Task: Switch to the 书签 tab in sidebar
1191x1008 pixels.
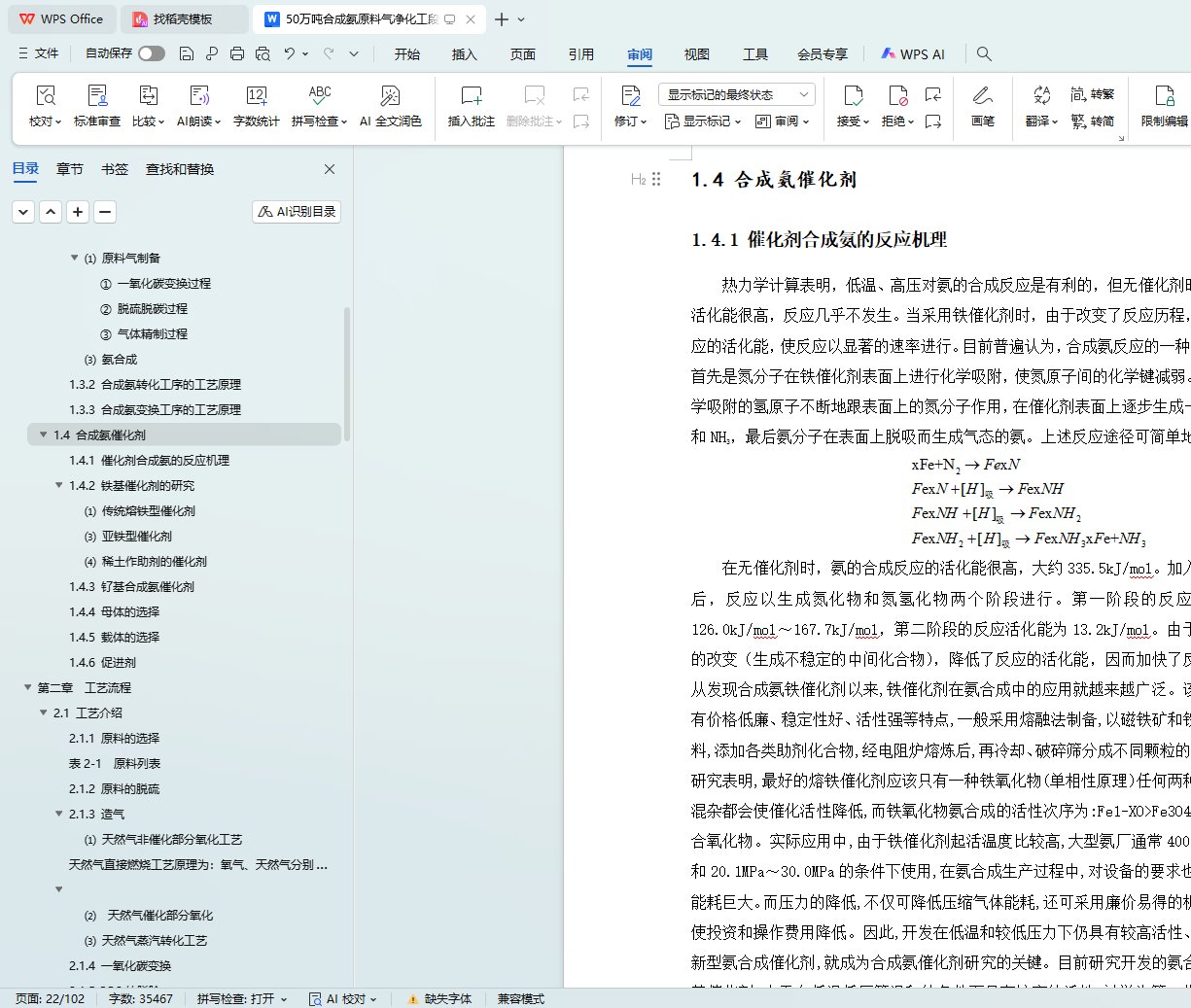Action: [x=115, y=169]
